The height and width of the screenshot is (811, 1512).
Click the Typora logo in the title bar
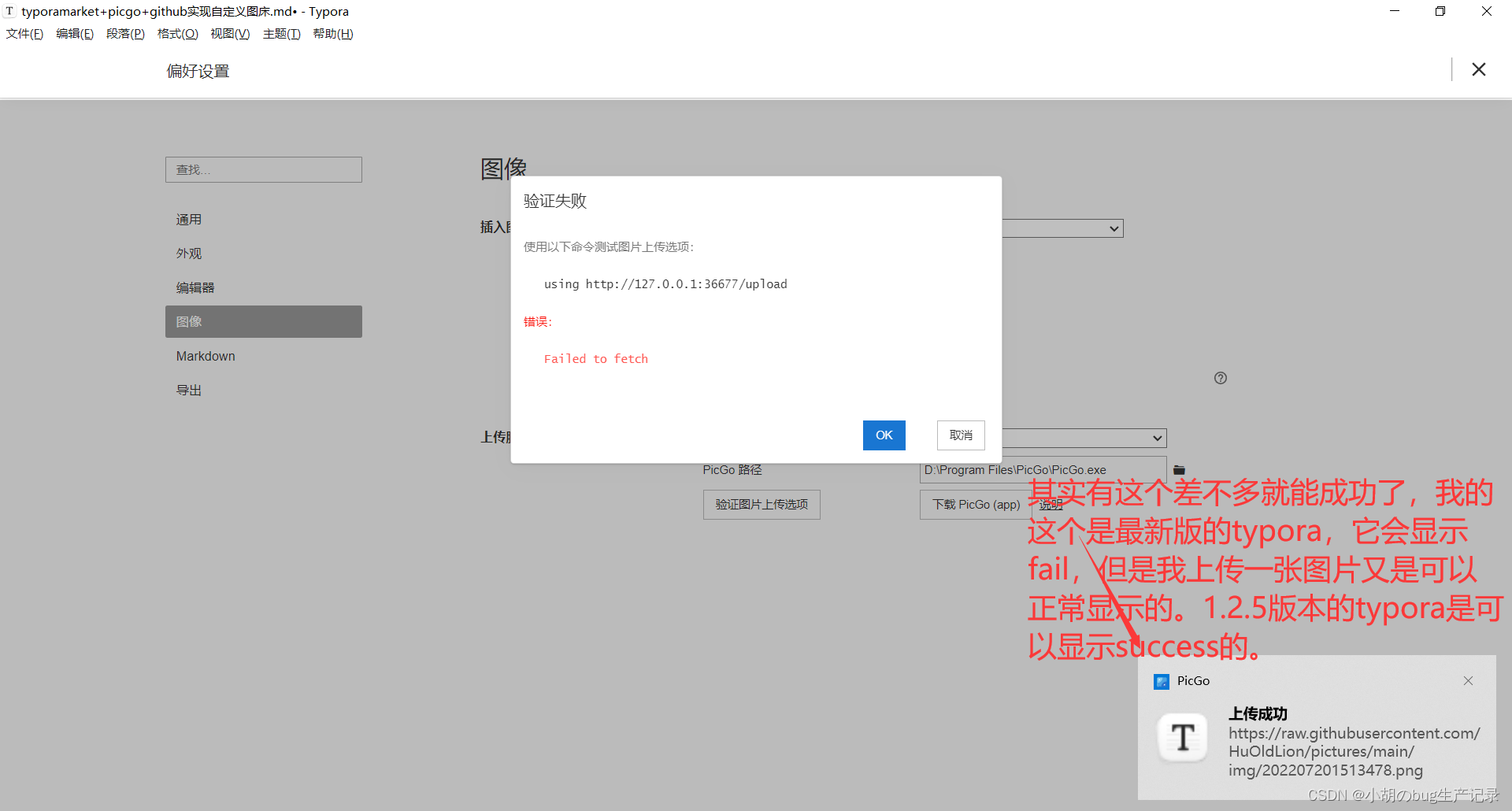(9, 11)
